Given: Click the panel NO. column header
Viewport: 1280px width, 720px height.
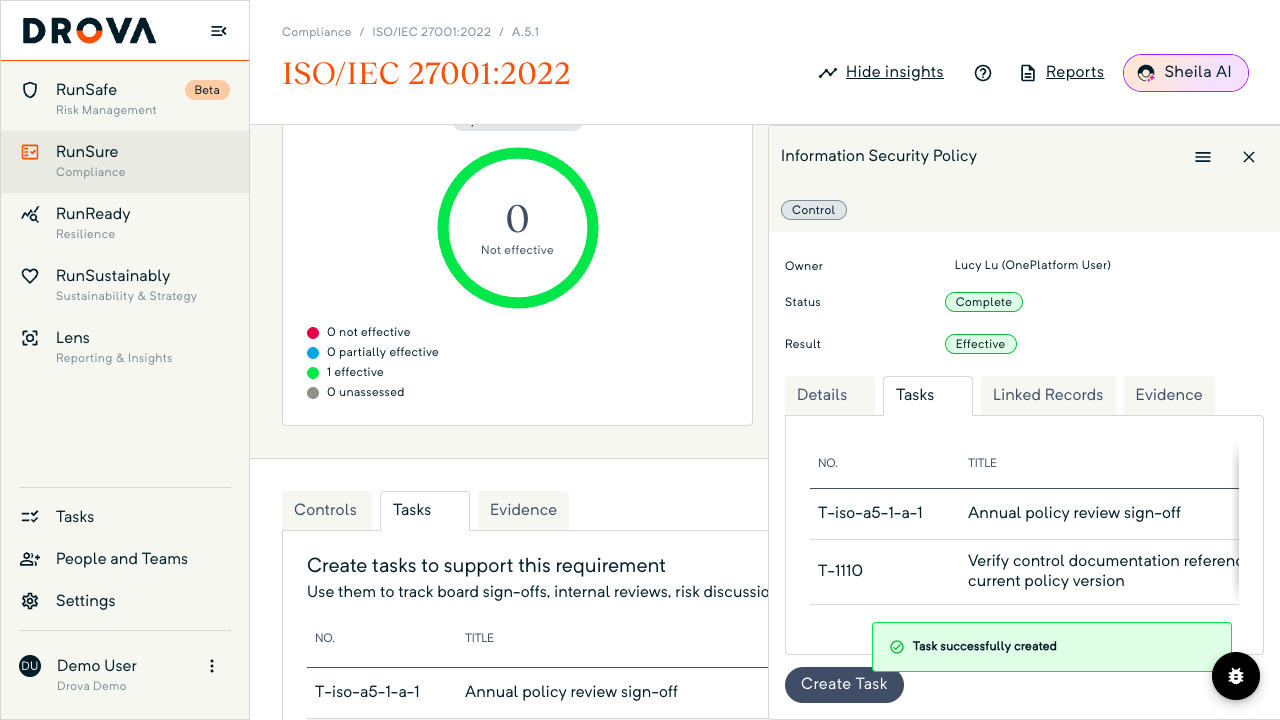Looking at the screenshot, I should point(827,464).
